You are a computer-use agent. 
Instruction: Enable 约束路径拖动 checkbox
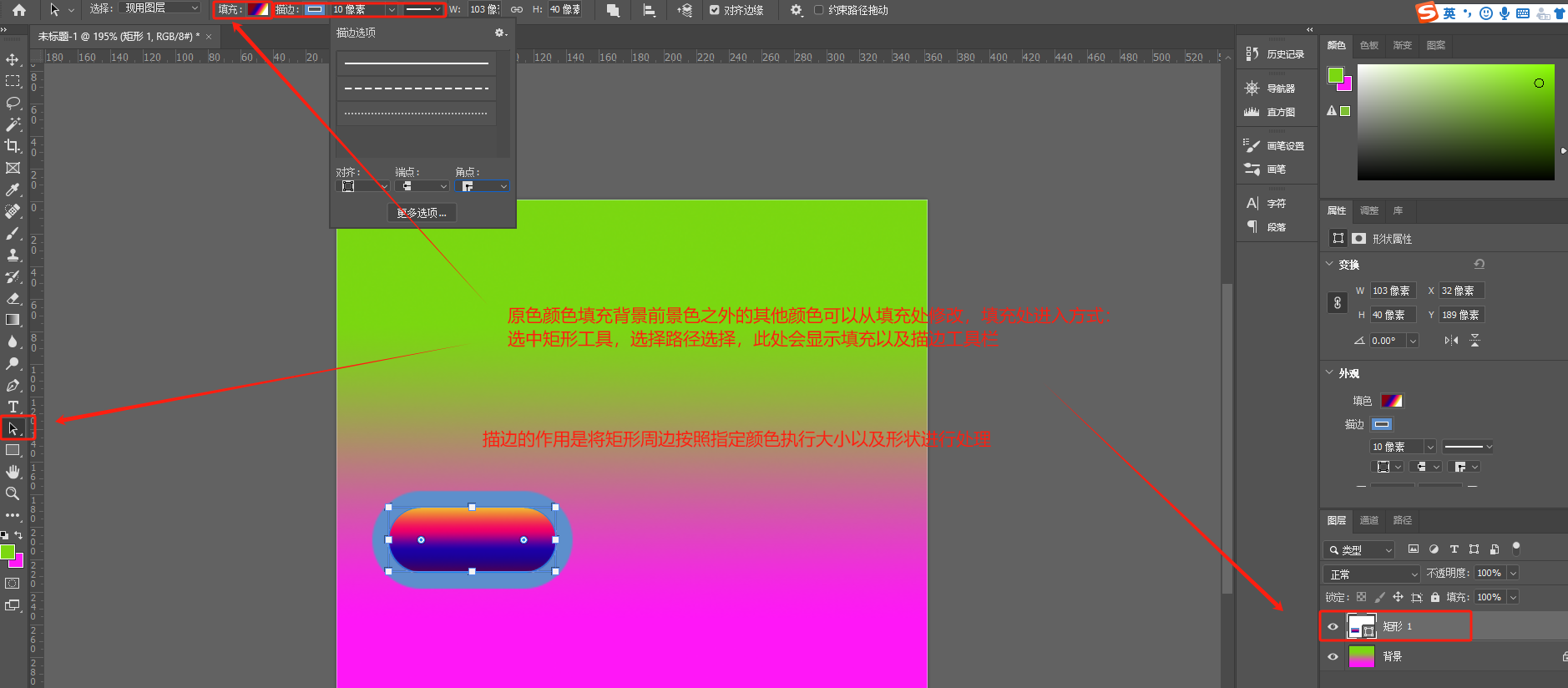(818, 10)
